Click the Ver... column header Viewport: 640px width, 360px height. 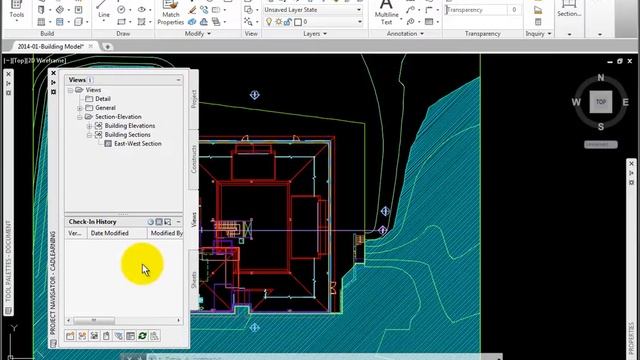tap(76, 233)
